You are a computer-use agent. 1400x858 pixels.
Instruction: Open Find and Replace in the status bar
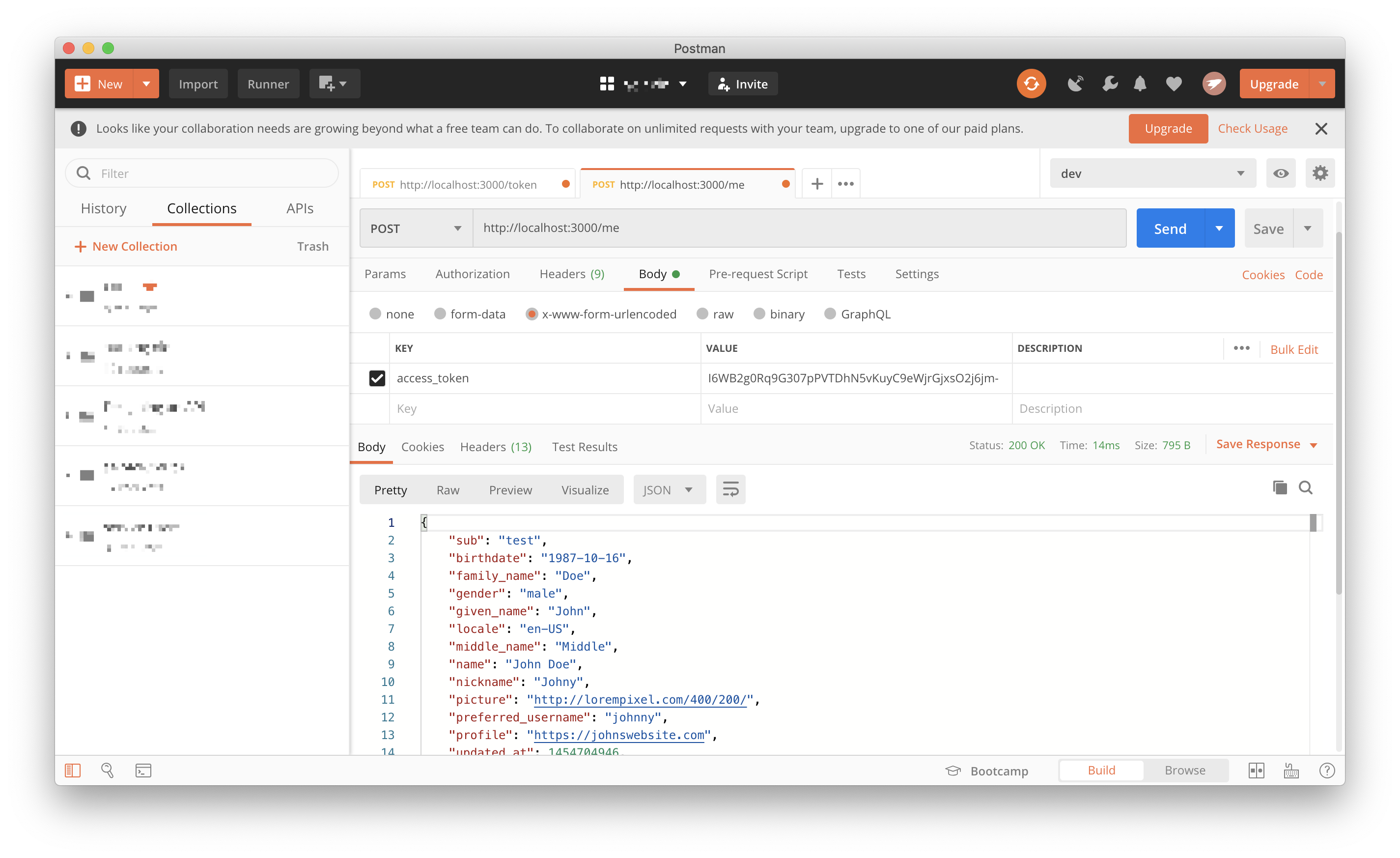tap(108, 771)
